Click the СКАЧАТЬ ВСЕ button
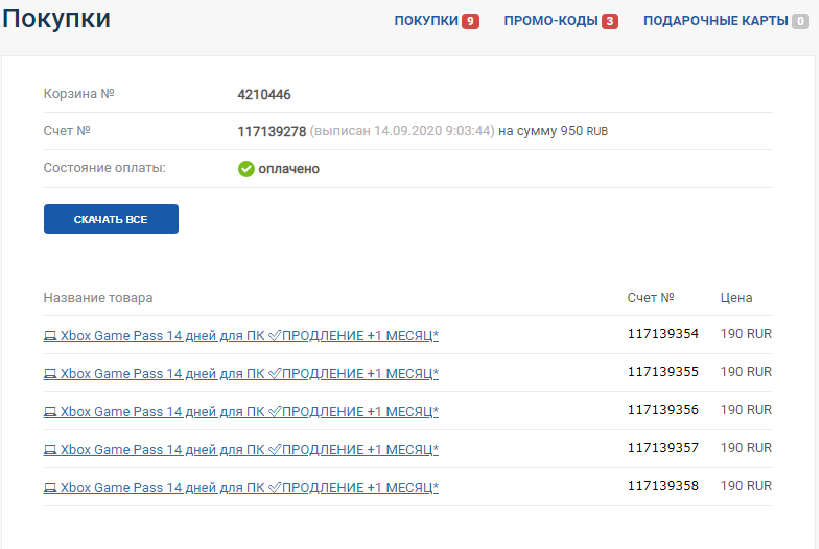Viewport: 819px width, 549px height. (111, 219)
